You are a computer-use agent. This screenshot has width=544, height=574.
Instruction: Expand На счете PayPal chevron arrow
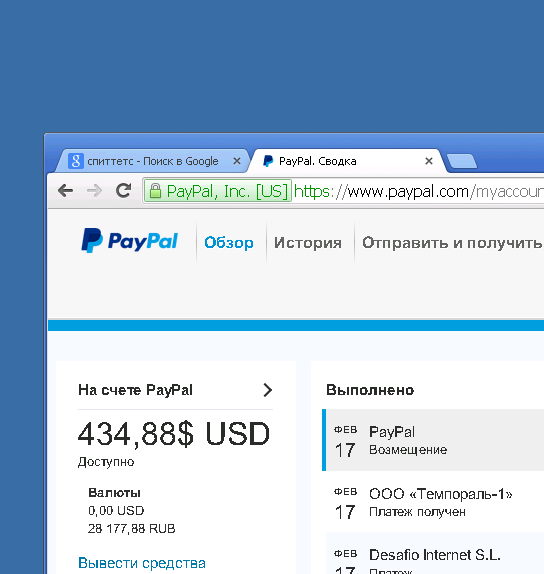[268, 390]
